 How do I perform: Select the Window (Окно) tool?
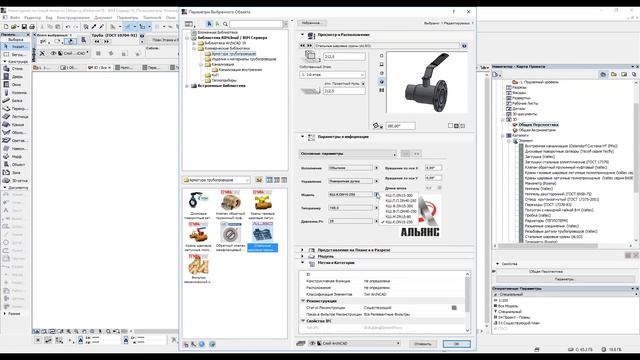pyautogui.click(x=15, y=84)
